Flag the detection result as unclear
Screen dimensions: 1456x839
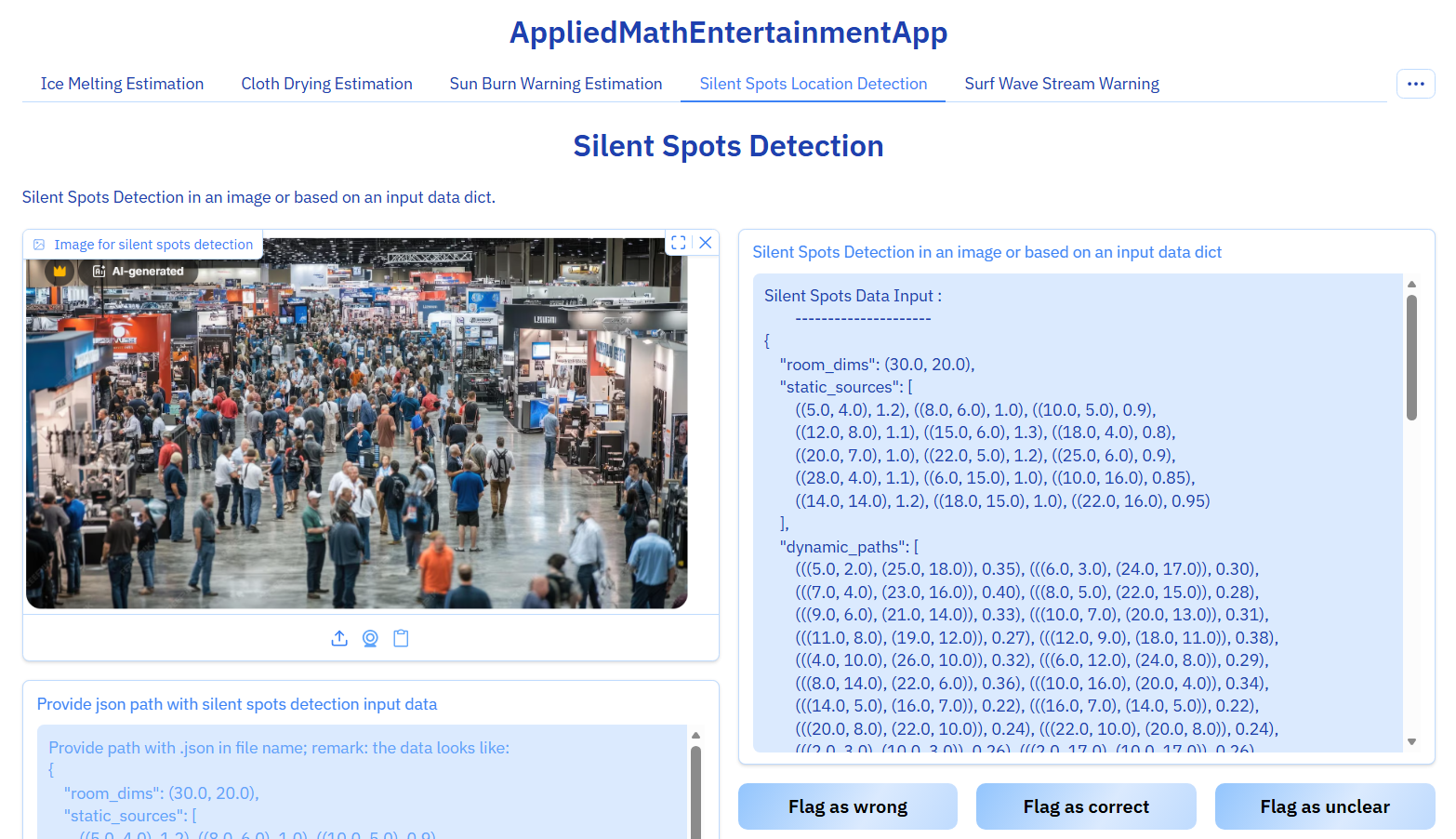click(x=1324, y=806)
